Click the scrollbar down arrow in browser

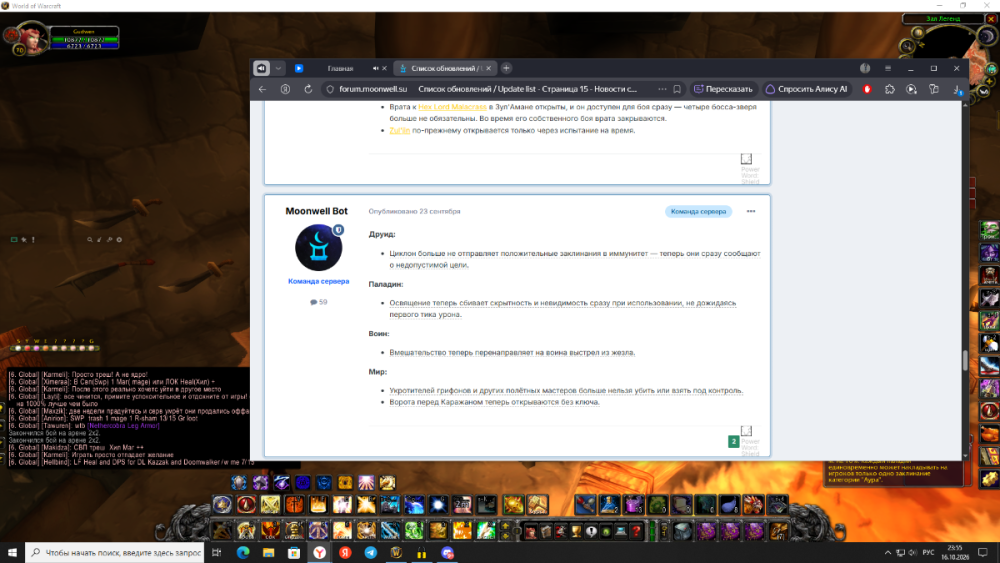965,456
